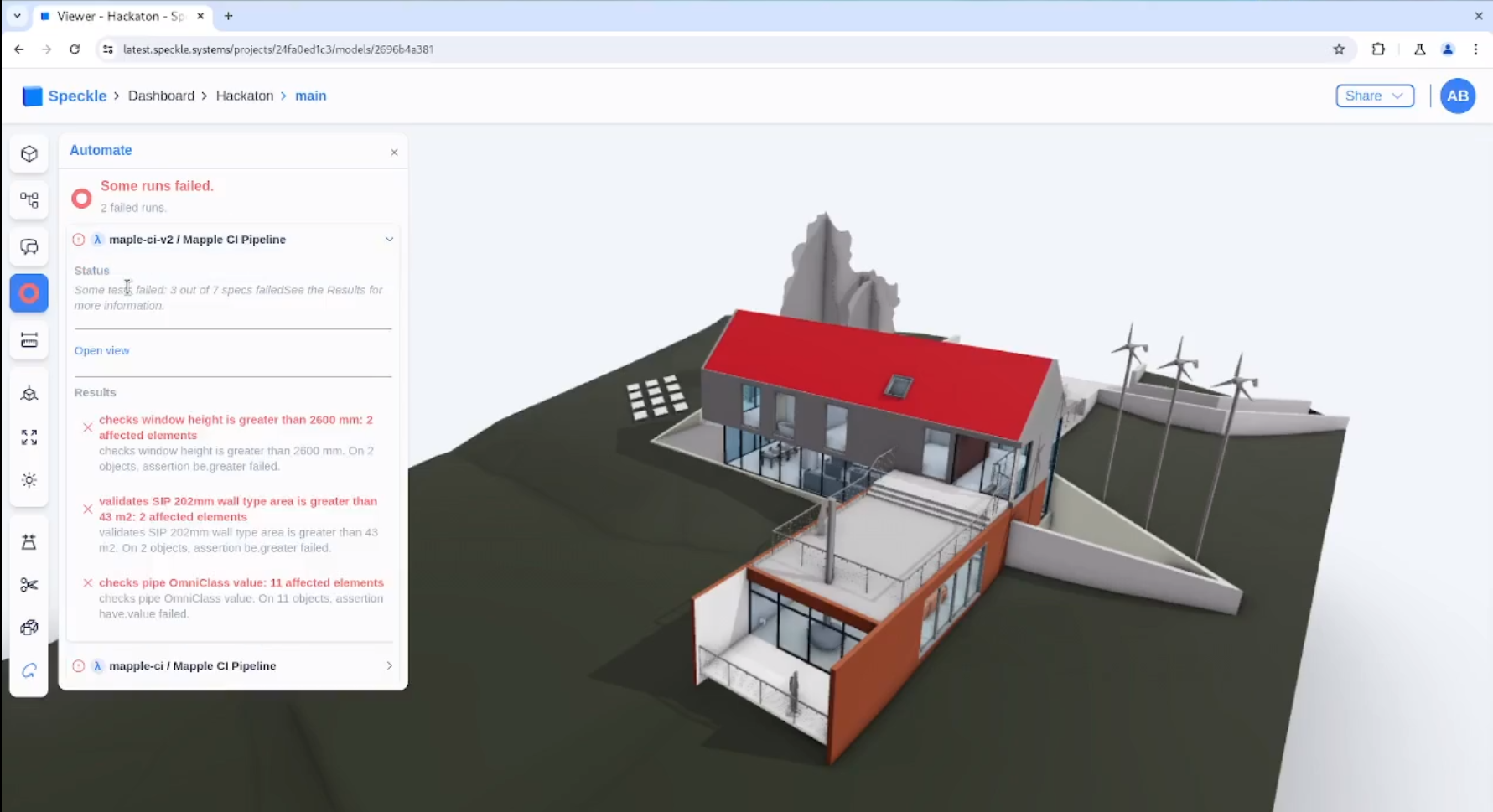Select the Measure ruler tool

pos(29,340)
